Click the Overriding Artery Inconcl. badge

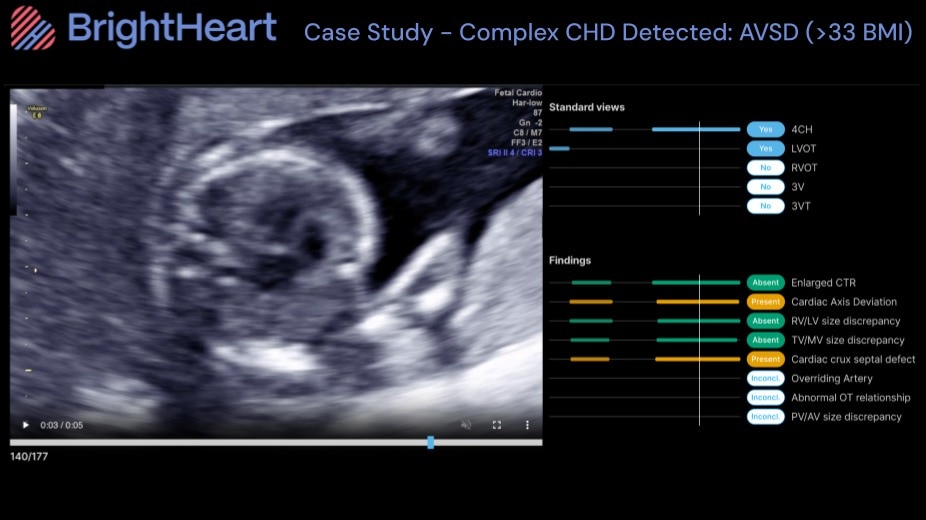click(x=765, y=378)
